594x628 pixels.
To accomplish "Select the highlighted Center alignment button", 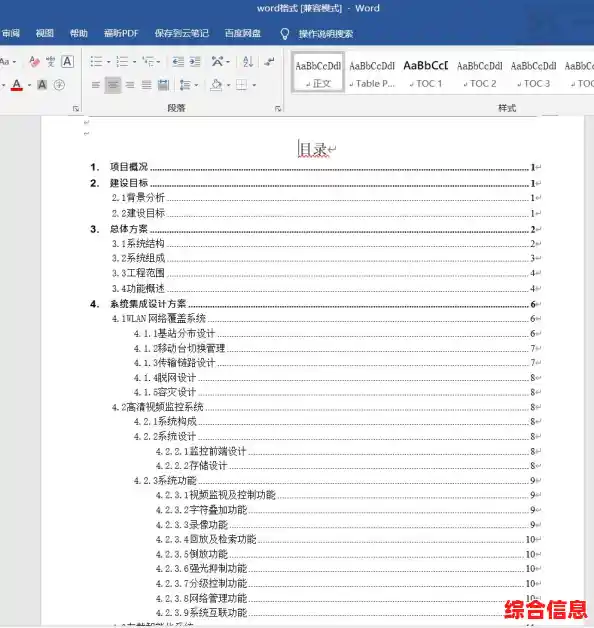I will 113,85.
